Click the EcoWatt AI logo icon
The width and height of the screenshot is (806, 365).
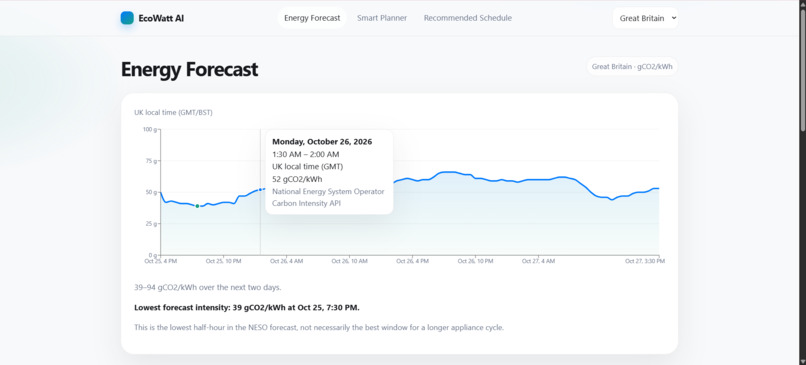[127, 18]
